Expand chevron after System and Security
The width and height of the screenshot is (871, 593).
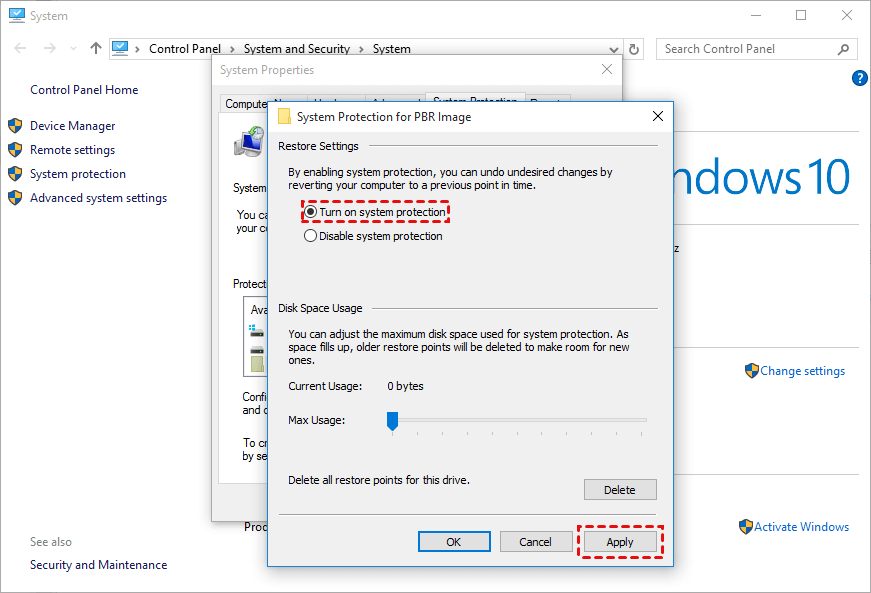pyautogui.click(x=361, y=49)
